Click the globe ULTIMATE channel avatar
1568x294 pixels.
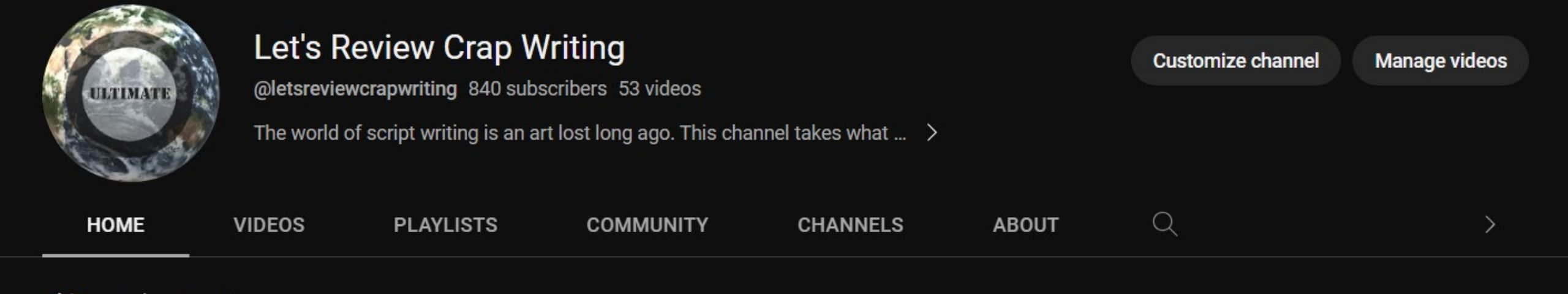130,93
